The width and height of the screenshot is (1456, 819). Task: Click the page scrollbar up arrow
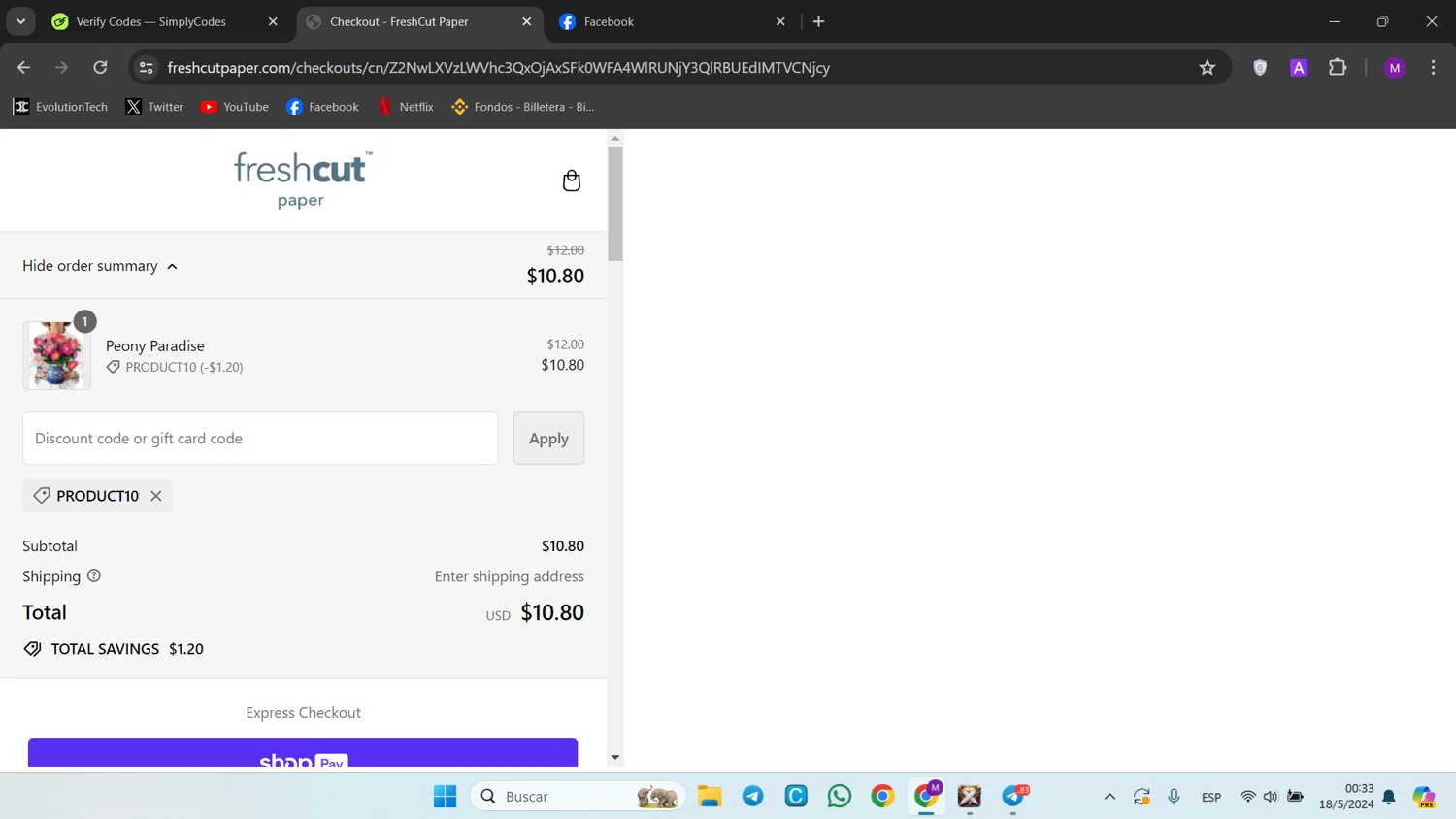pos(615,138)
